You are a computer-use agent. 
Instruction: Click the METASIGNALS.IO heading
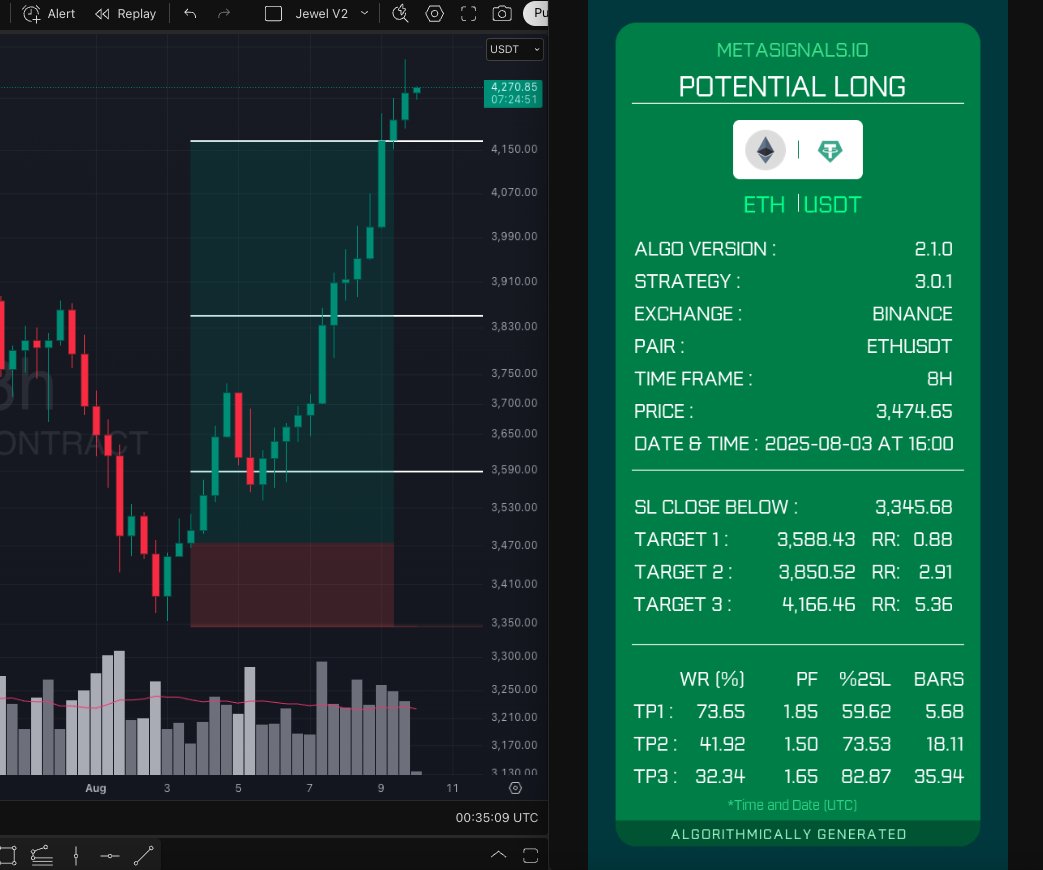(792, 50)
